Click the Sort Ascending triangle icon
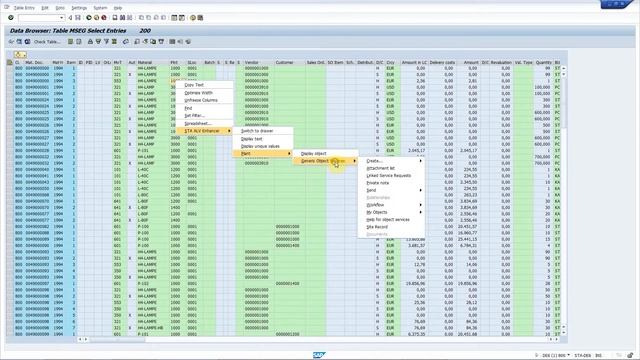The image size is (640, 360). pyautogui.click(x=90, y=42)
